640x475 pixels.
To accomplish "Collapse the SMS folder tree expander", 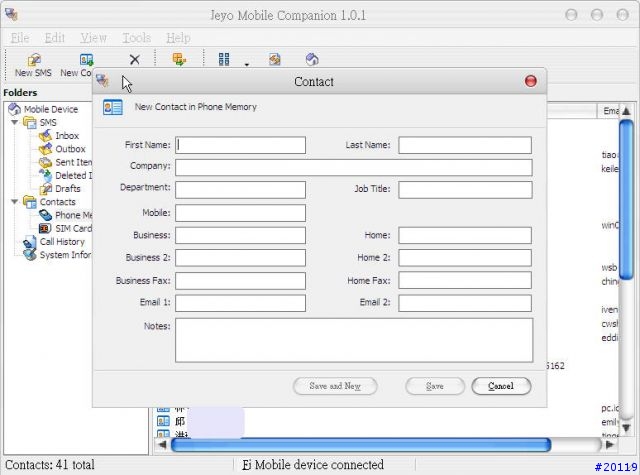I will click(15, 122).
